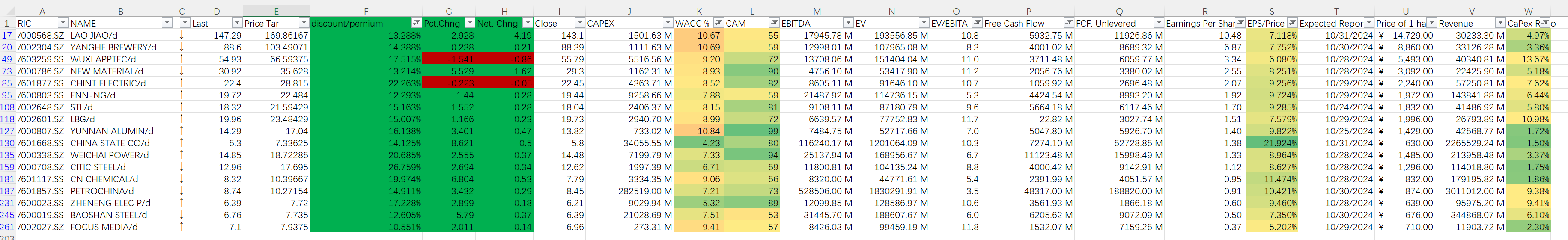This screenshot has height=240, width=1568.
Task: Select row header 49
Action: (7, 59)
